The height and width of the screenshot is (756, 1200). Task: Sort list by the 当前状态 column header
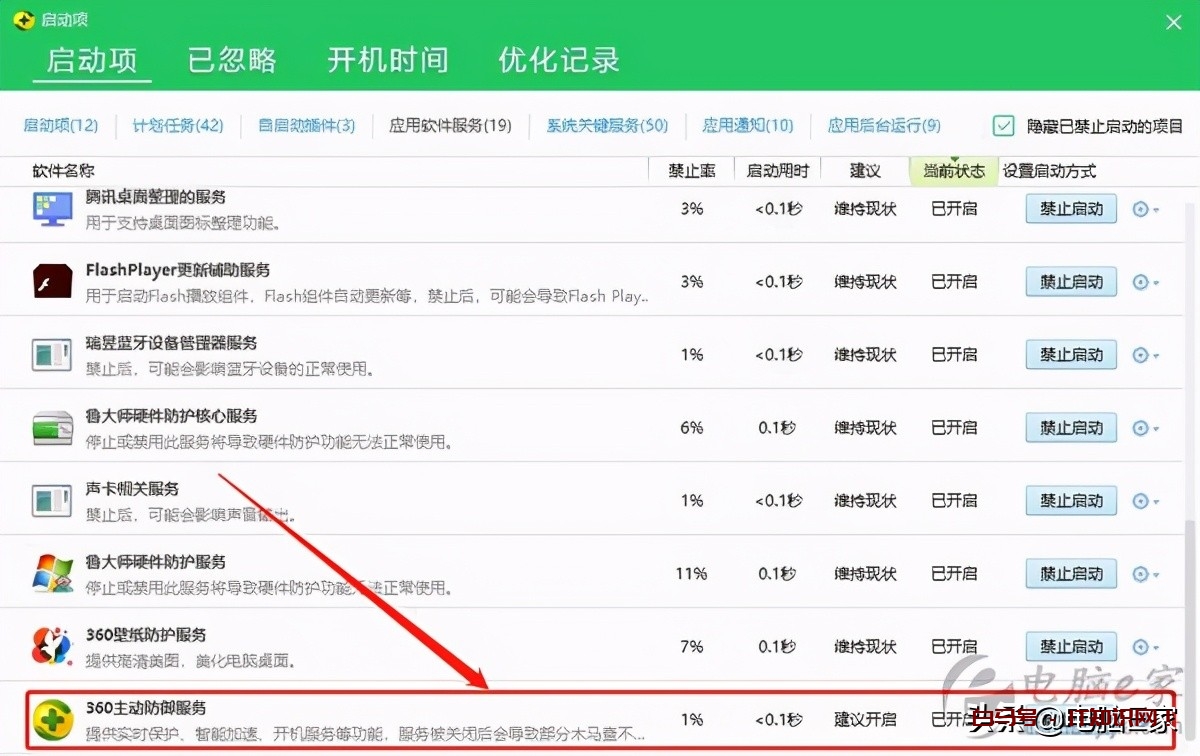click(952, 171)
